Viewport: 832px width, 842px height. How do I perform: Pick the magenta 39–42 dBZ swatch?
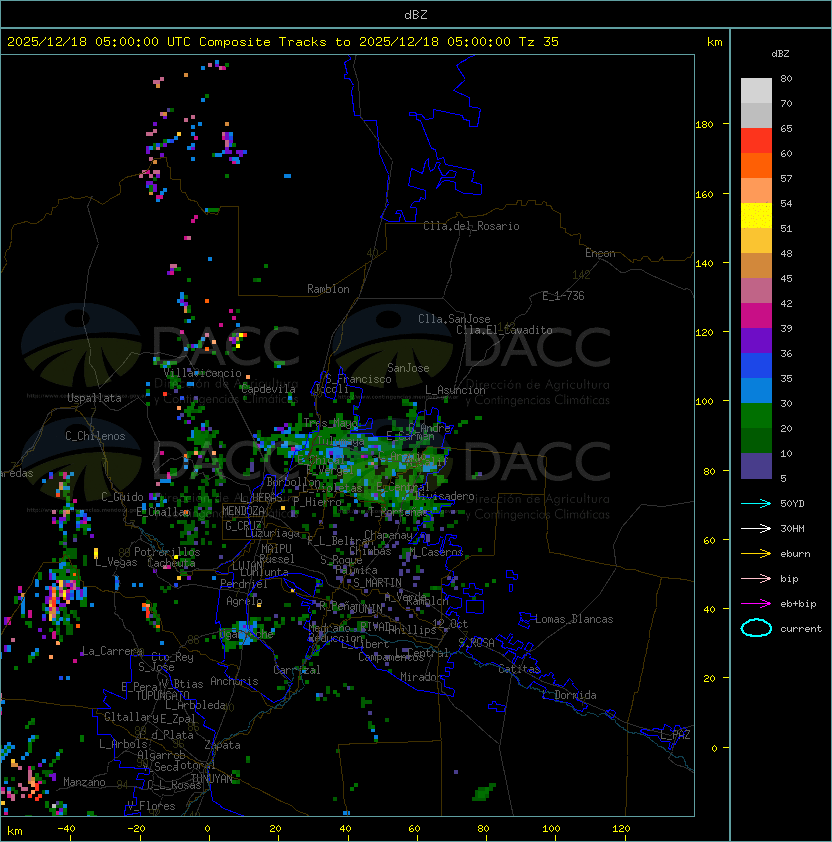tap(756, 316)
